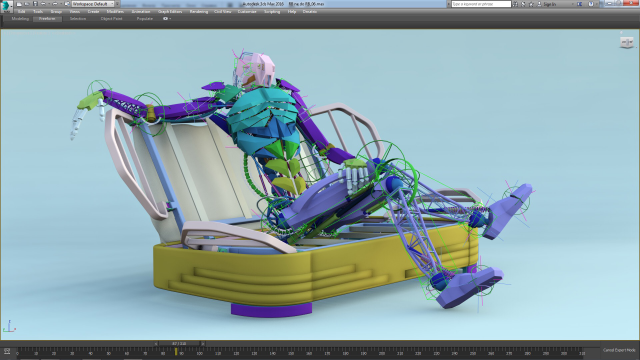
Task: Click the Project Folder icon
Action: [x=67, y=4]
